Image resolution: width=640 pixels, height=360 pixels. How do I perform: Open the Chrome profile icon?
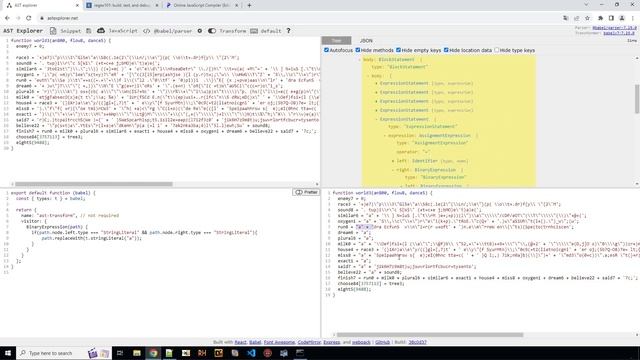click(x=622, y=18)
